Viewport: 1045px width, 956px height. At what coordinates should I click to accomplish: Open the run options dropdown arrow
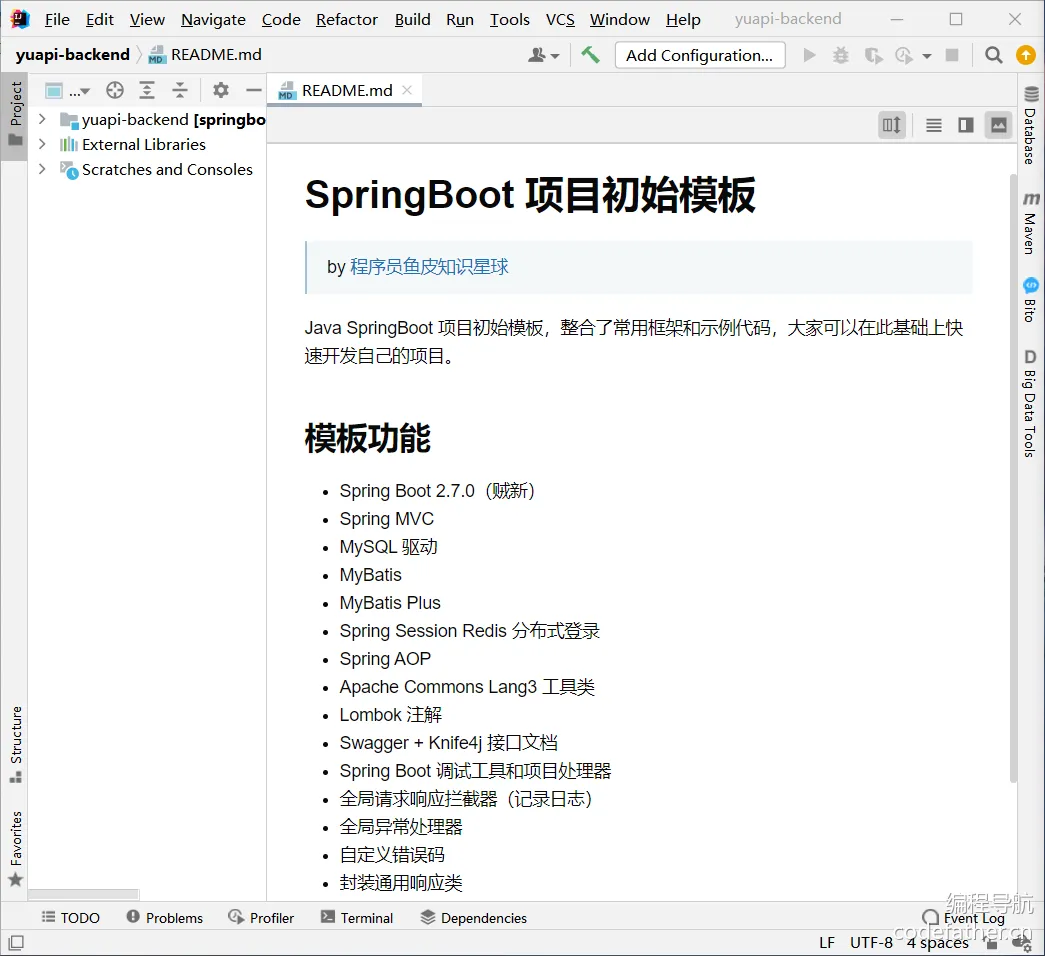click(x=927, y=56)
